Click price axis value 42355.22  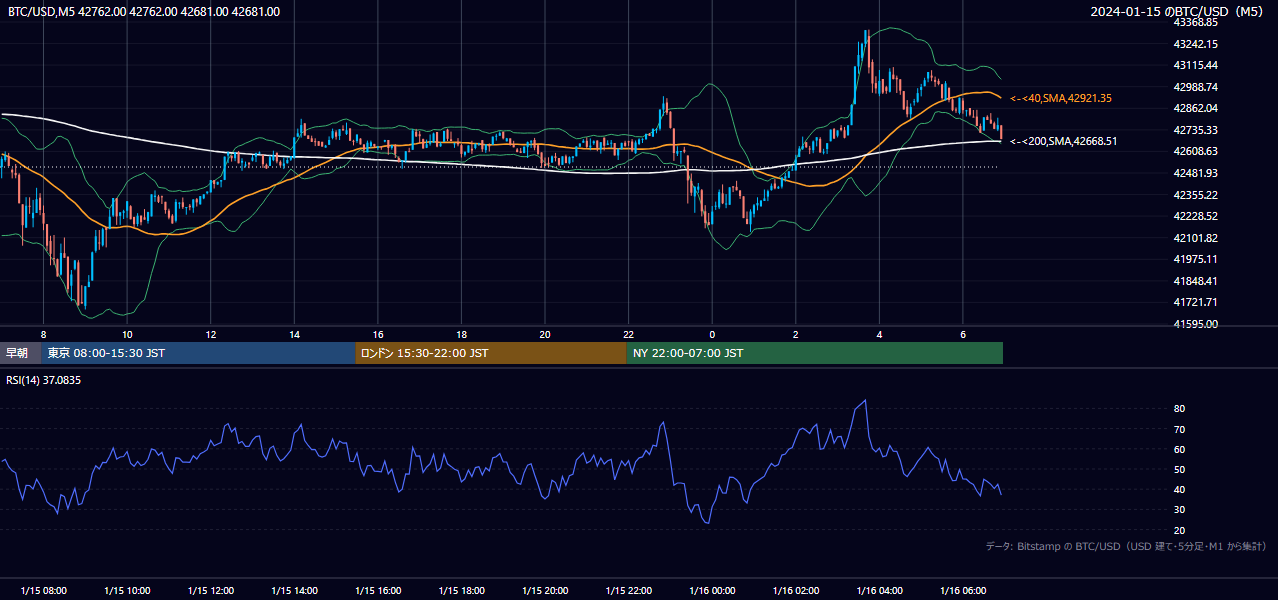pyautogui.click(x=1195, y=194)
